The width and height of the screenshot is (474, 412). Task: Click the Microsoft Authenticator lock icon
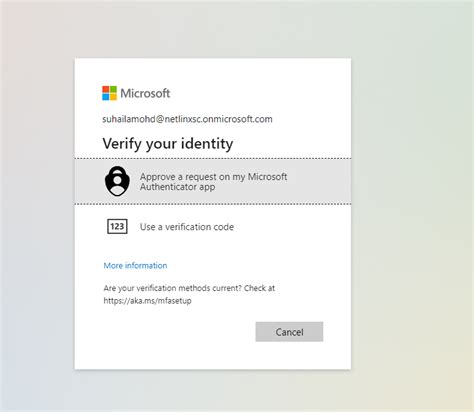pos(117,181)
